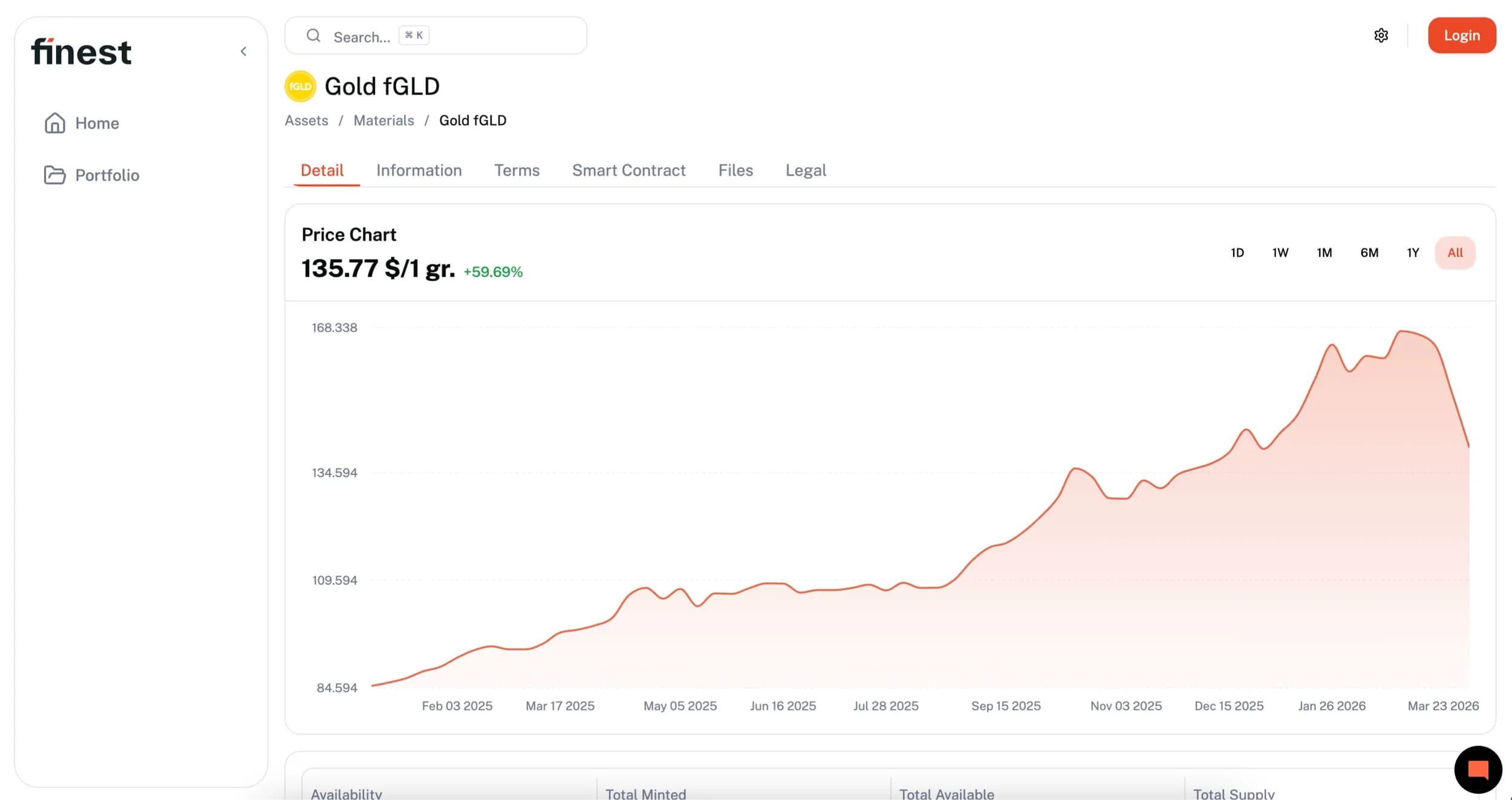Image resolution: width=1512 pixels, height=800 pixels.
Task: Click the Login button
Action: pos(1461,36)
